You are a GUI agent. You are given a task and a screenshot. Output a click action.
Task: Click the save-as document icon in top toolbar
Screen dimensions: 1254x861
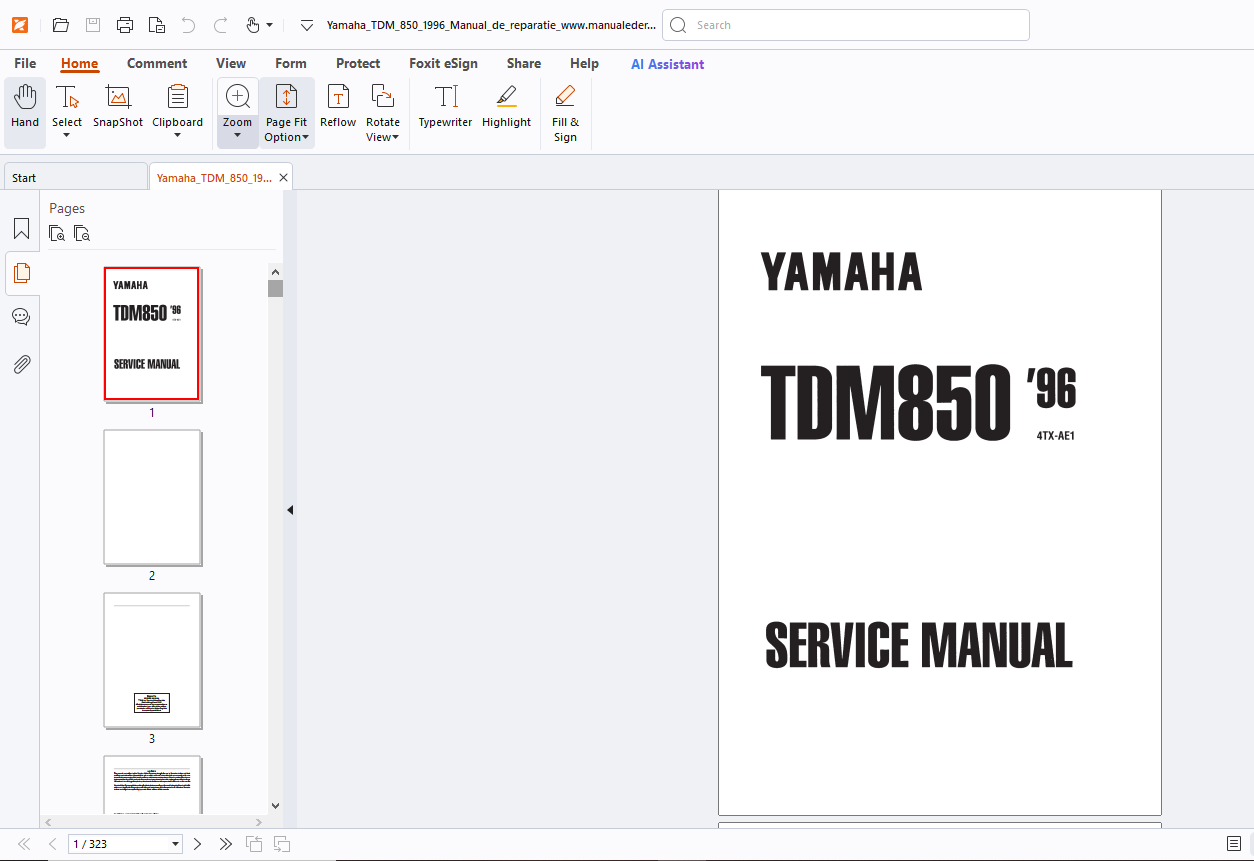(157, 25)
